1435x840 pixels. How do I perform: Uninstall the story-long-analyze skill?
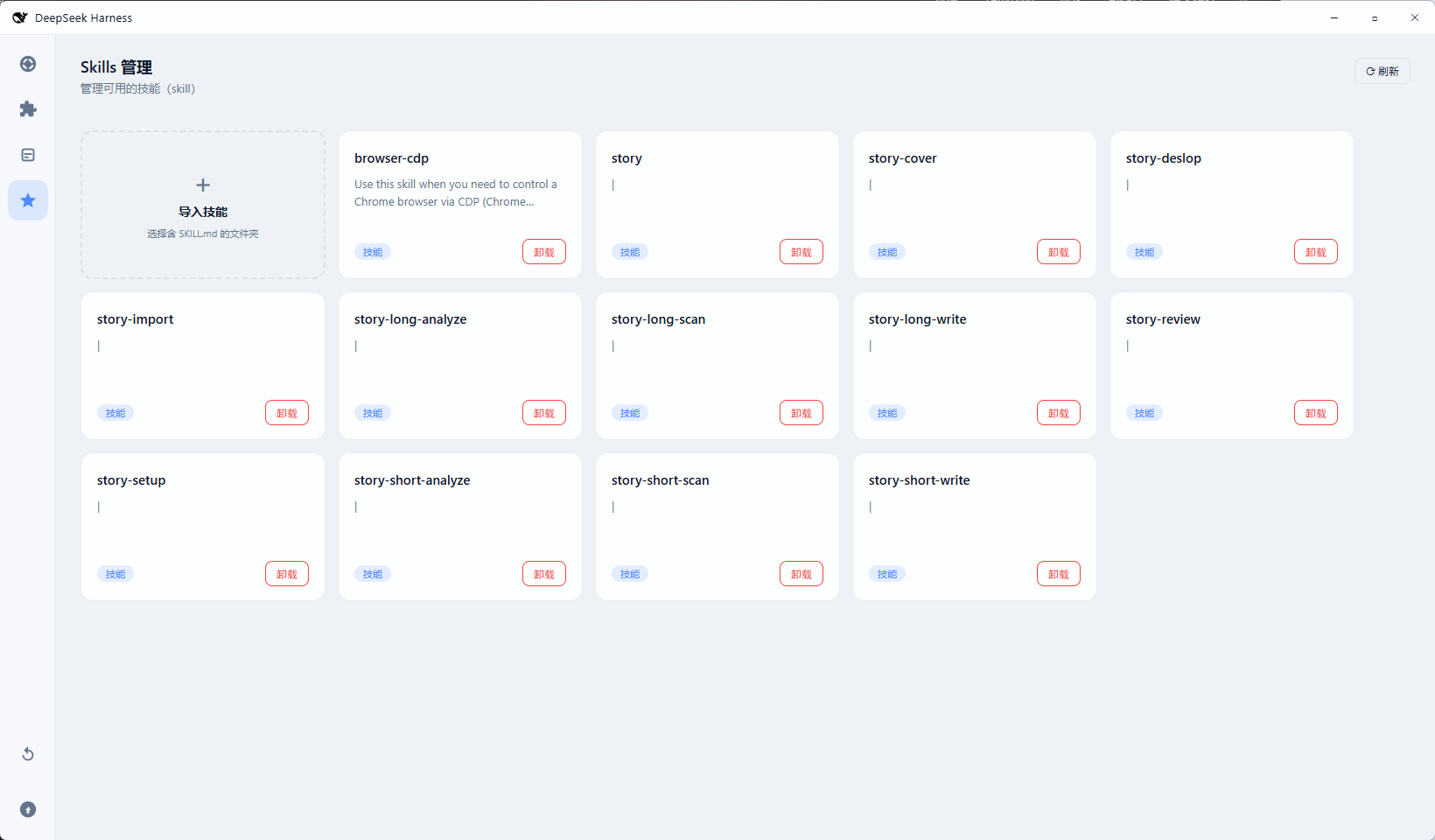(544, 413)
